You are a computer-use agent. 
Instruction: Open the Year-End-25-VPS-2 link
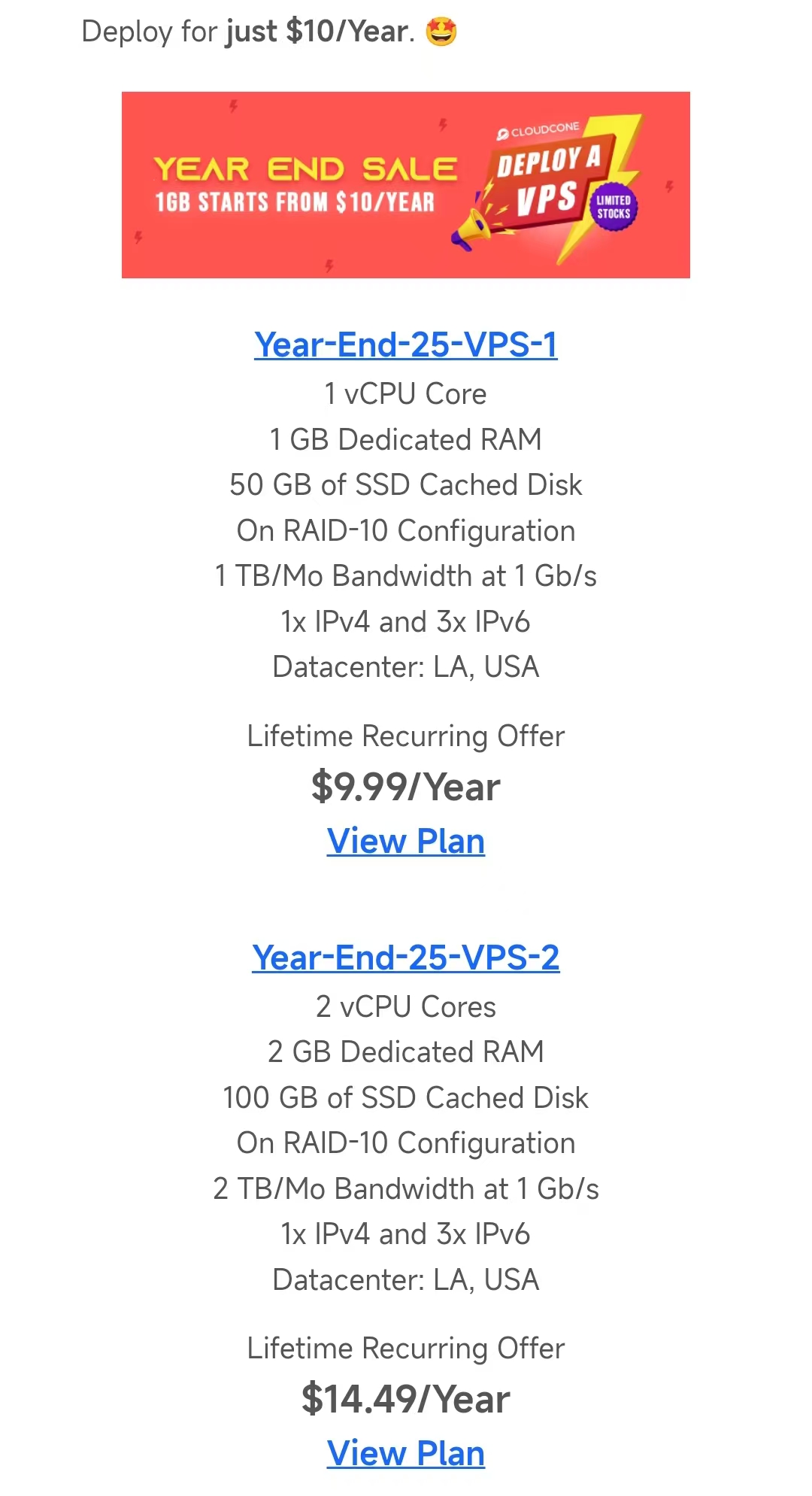pos(406,957)
